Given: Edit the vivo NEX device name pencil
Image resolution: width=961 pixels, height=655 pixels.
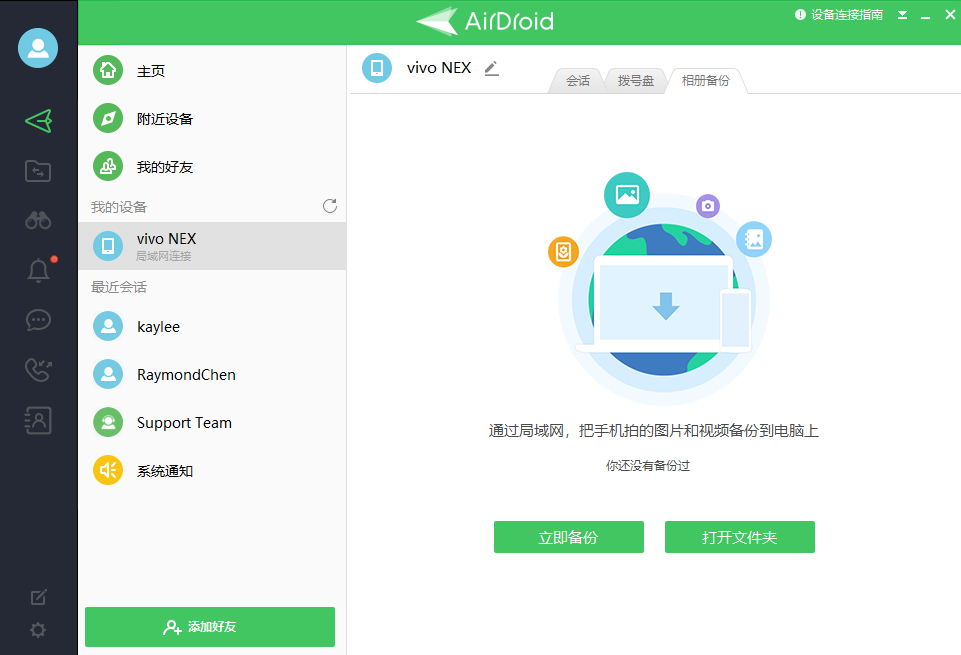Looking at the screenshot, I should point(492,69).
